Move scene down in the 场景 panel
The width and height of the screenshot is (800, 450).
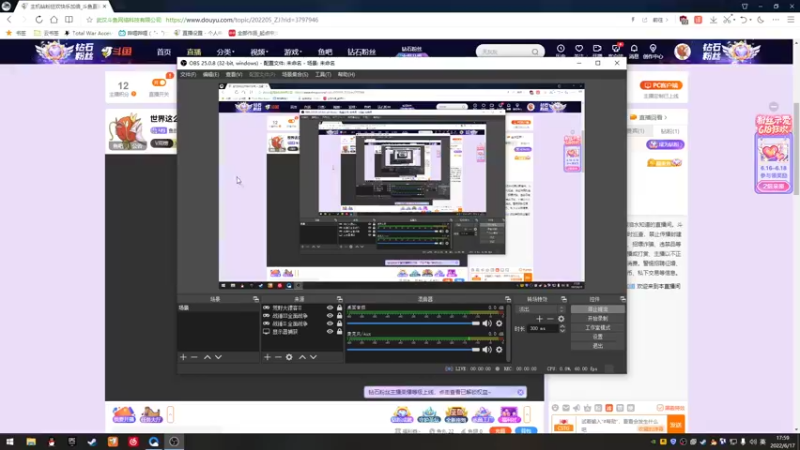pos(218,357)
